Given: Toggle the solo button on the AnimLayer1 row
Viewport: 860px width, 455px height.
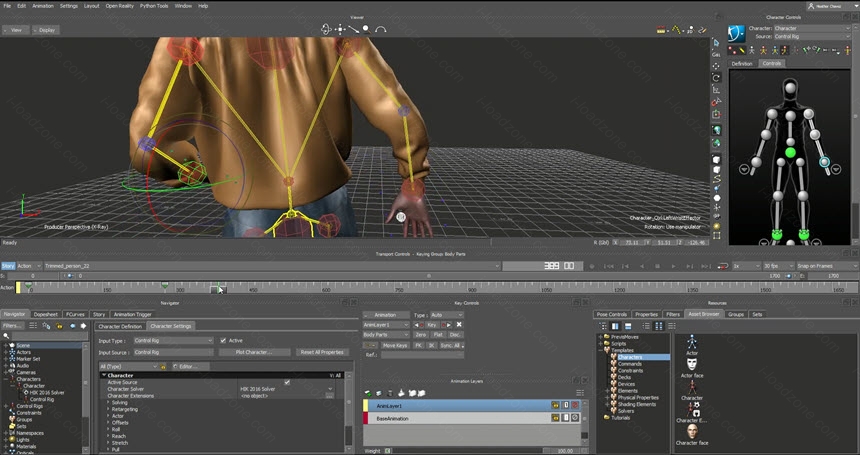Looking at the screenshot, I should coord(565,405).
